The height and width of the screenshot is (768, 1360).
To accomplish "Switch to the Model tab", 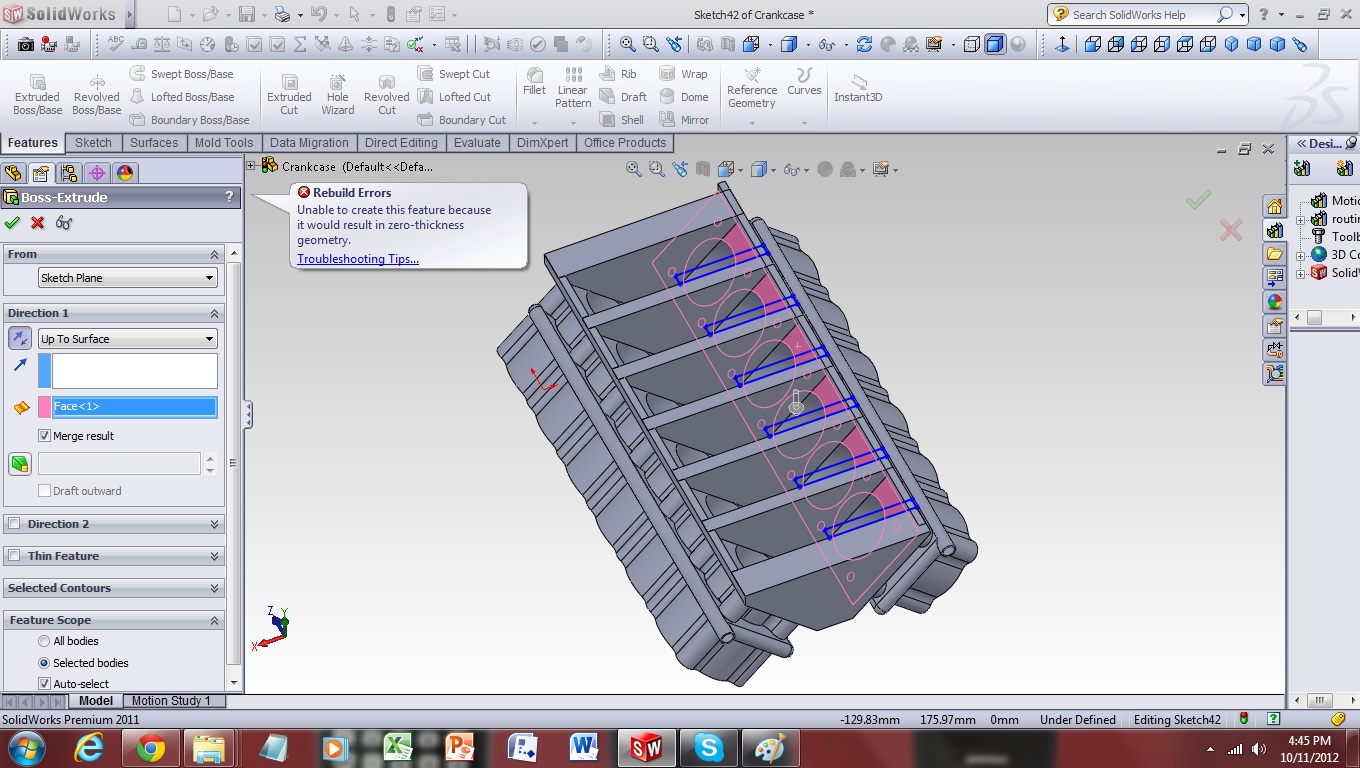I will [96, 701].
